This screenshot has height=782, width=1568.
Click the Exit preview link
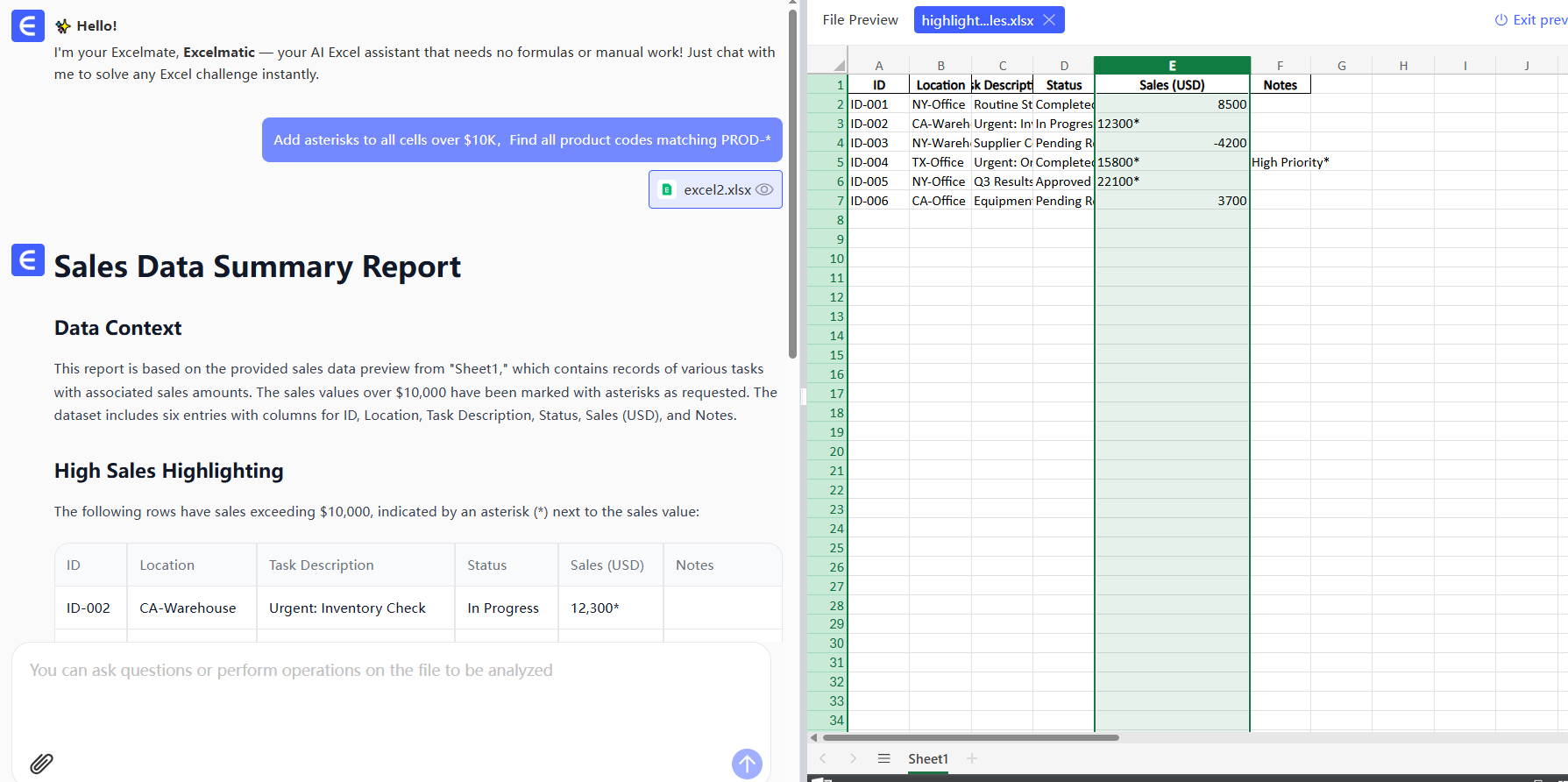pyautogui.click(x=1539, y=20)
